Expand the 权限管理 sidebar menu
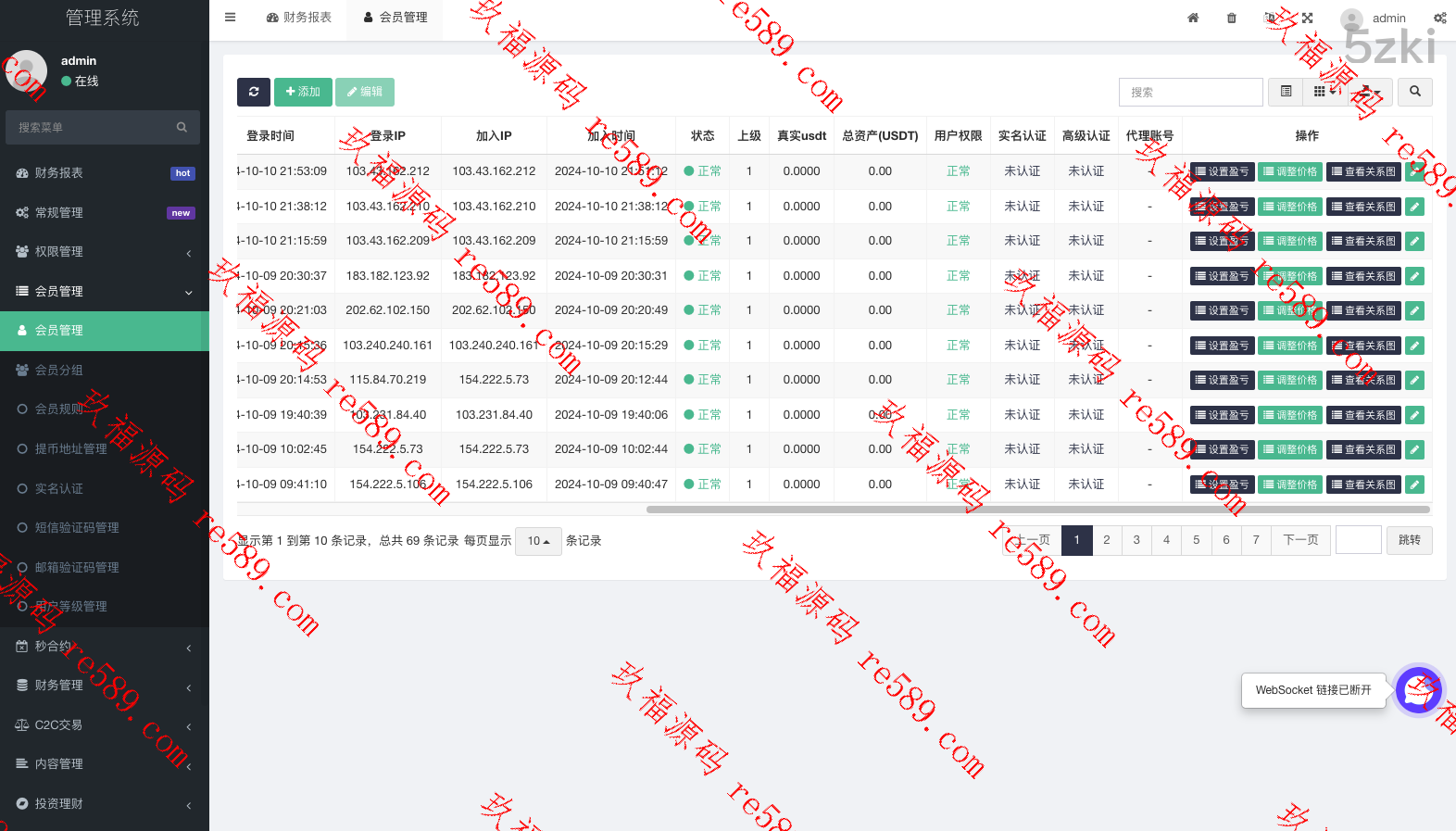 [105, 252]
